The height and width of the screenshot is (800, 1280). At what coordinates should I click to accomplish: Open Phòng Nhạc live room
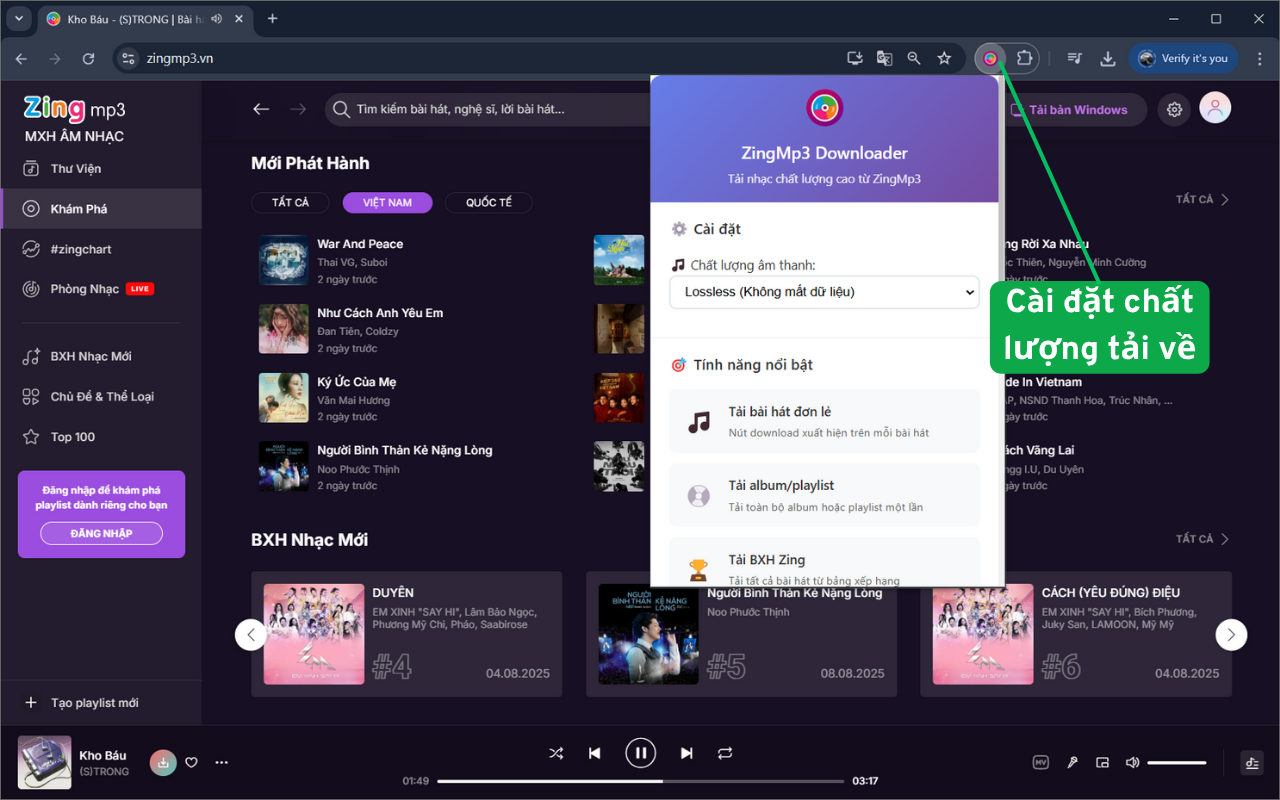[x=100, y=289]
